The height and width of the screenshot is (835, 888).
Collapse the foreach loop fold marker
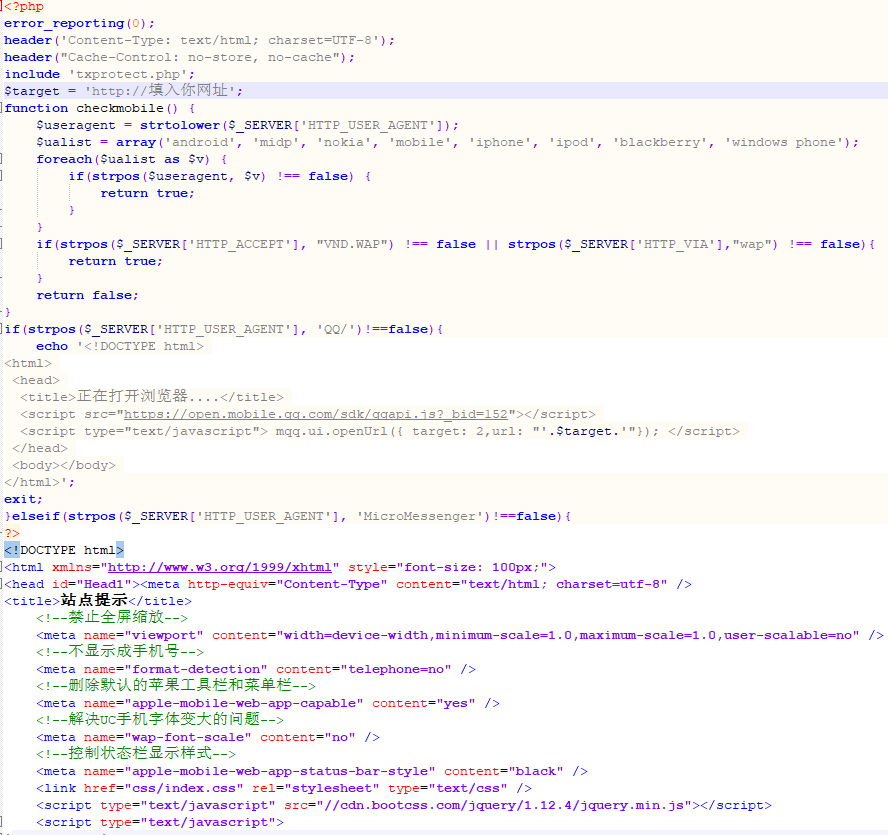2,159
